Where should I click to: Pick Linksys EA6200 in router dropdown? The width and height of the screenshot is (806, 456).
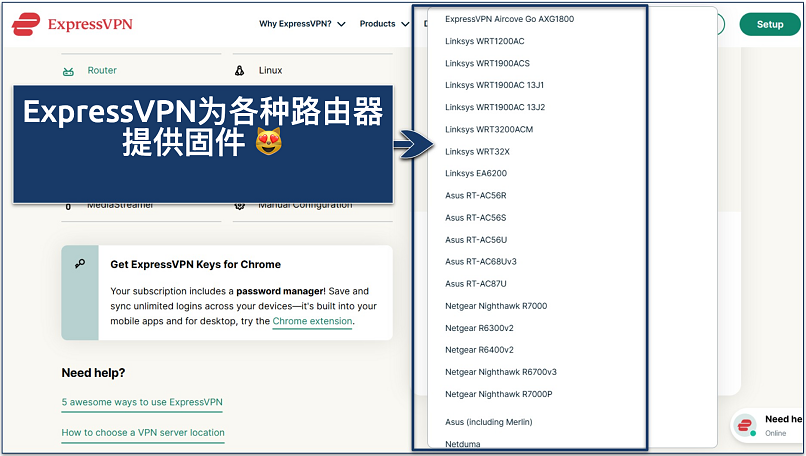(x=477, y=173)
